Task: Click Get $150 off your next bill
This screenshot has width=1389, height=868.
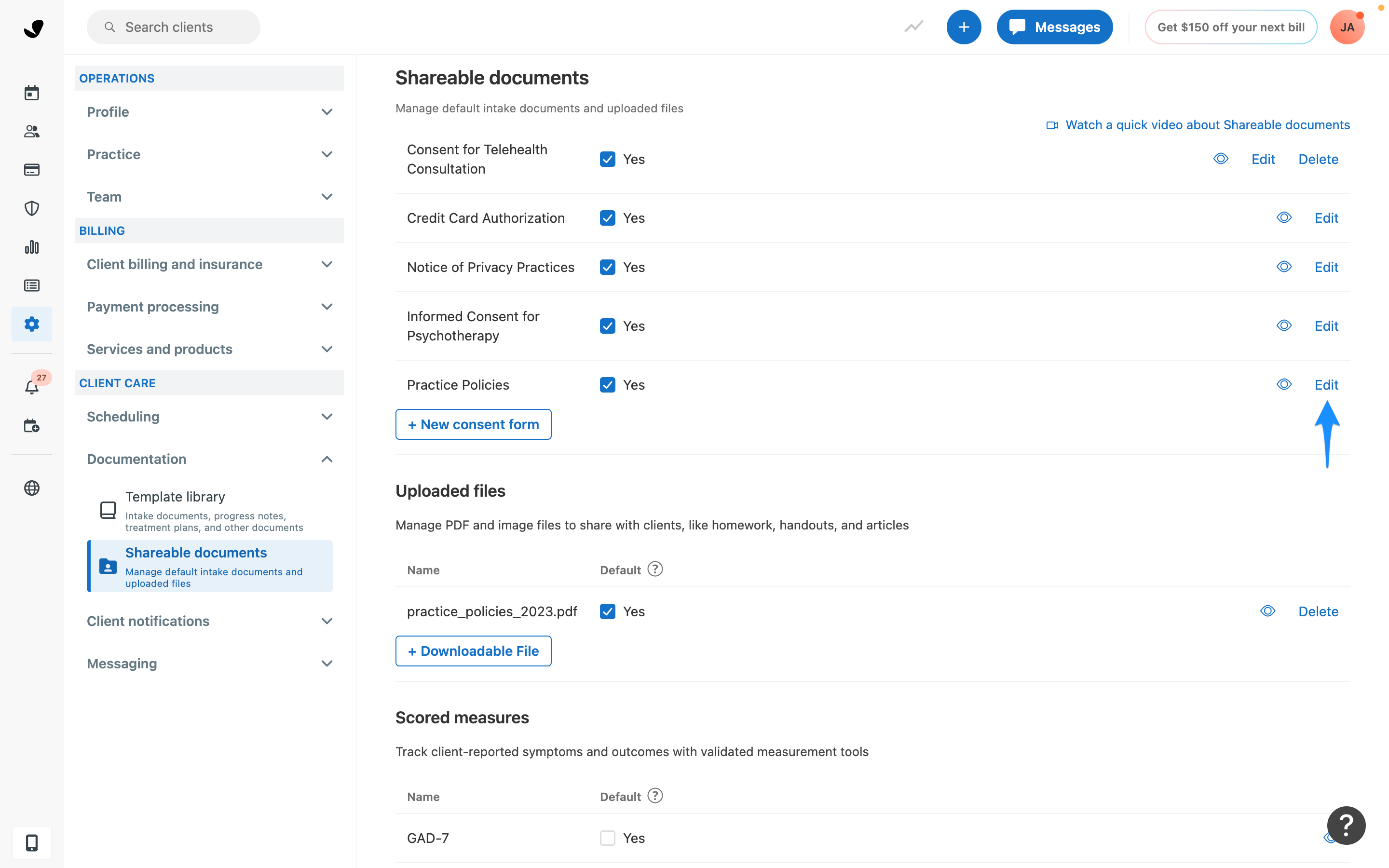Action: pos(1231,27)
